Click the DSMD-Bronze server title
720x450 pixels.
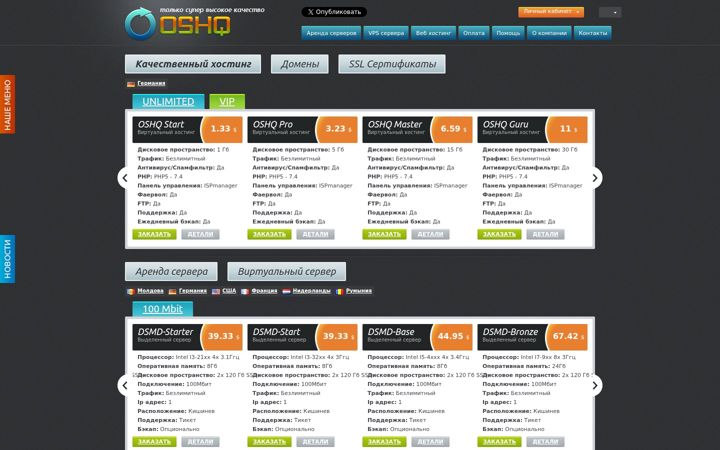[x=510, y=332]
